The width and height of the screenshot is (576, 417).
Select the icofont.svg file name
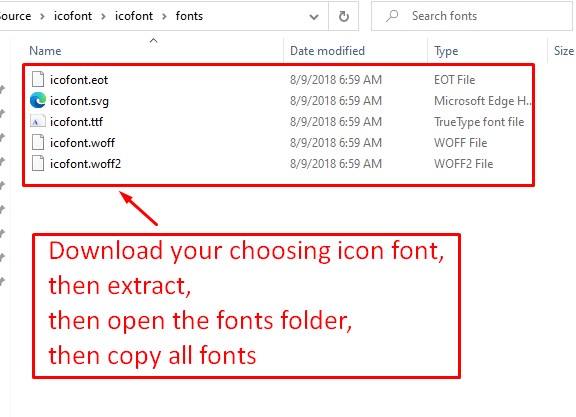coord(79,101)
